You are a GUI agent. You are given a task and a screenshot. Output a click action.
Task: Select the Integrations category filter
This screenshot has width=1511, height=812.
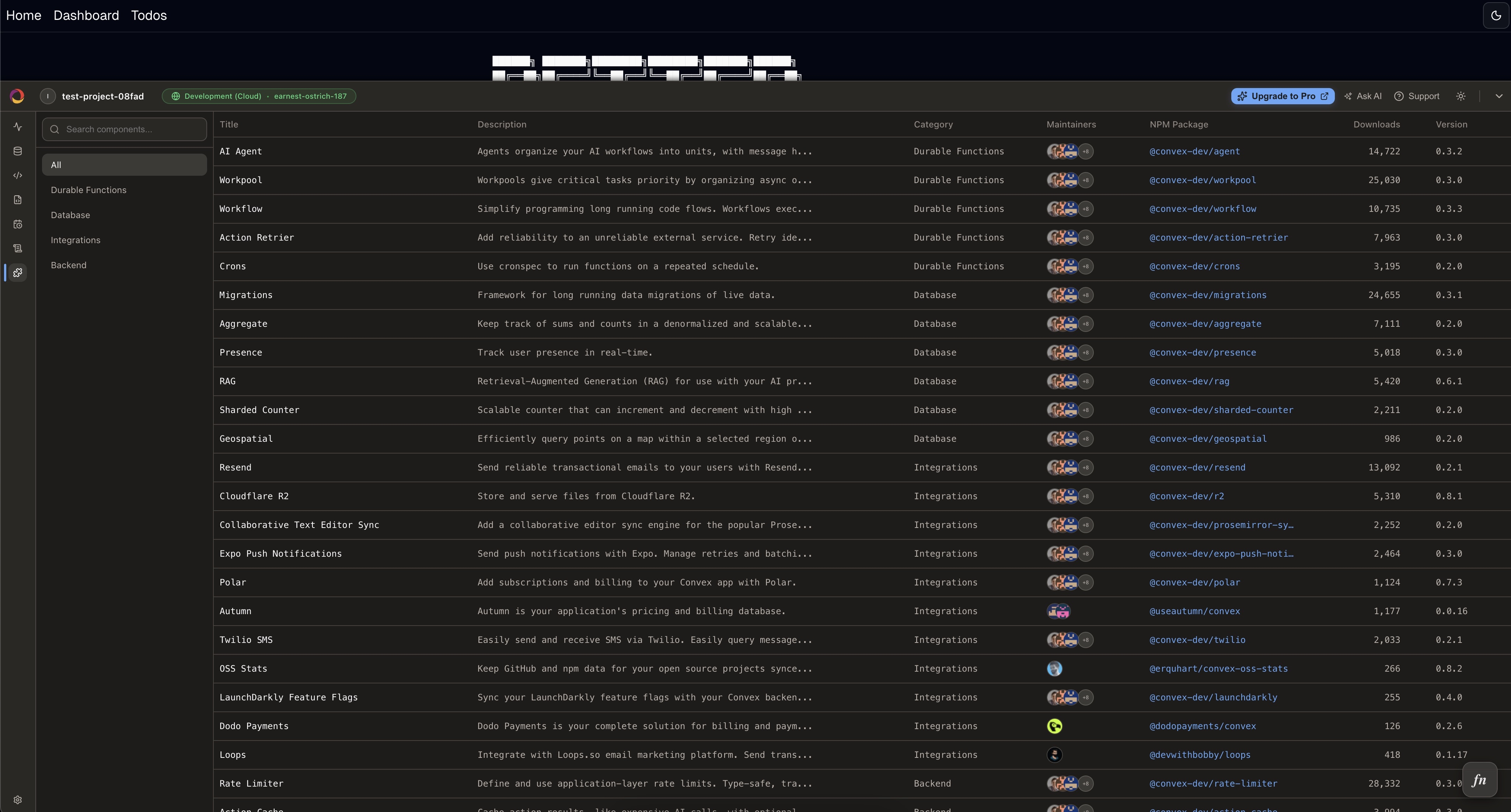tap(76, 240)
